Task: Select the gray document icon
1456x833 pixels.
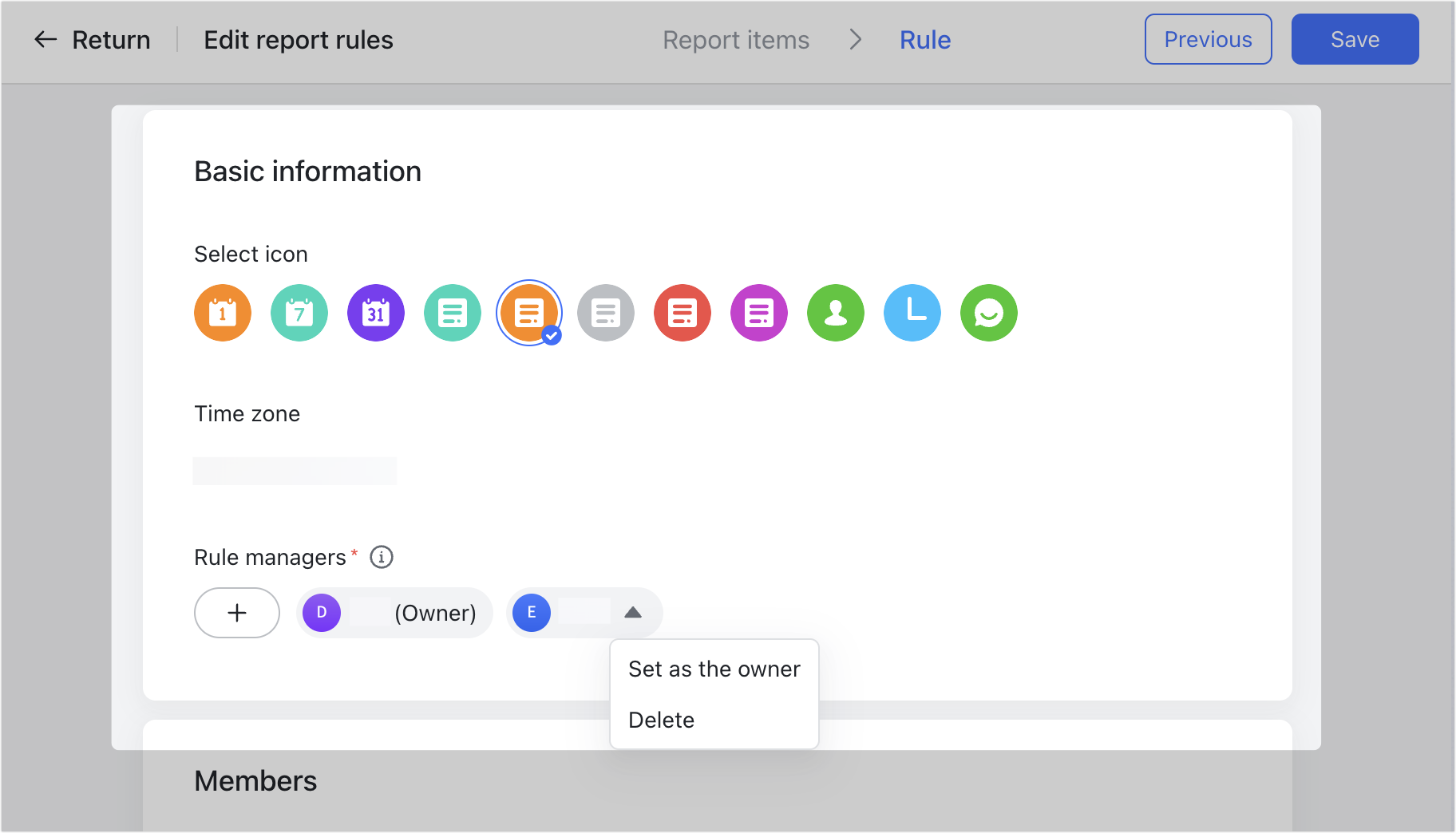Action: [x=605, y=313]
